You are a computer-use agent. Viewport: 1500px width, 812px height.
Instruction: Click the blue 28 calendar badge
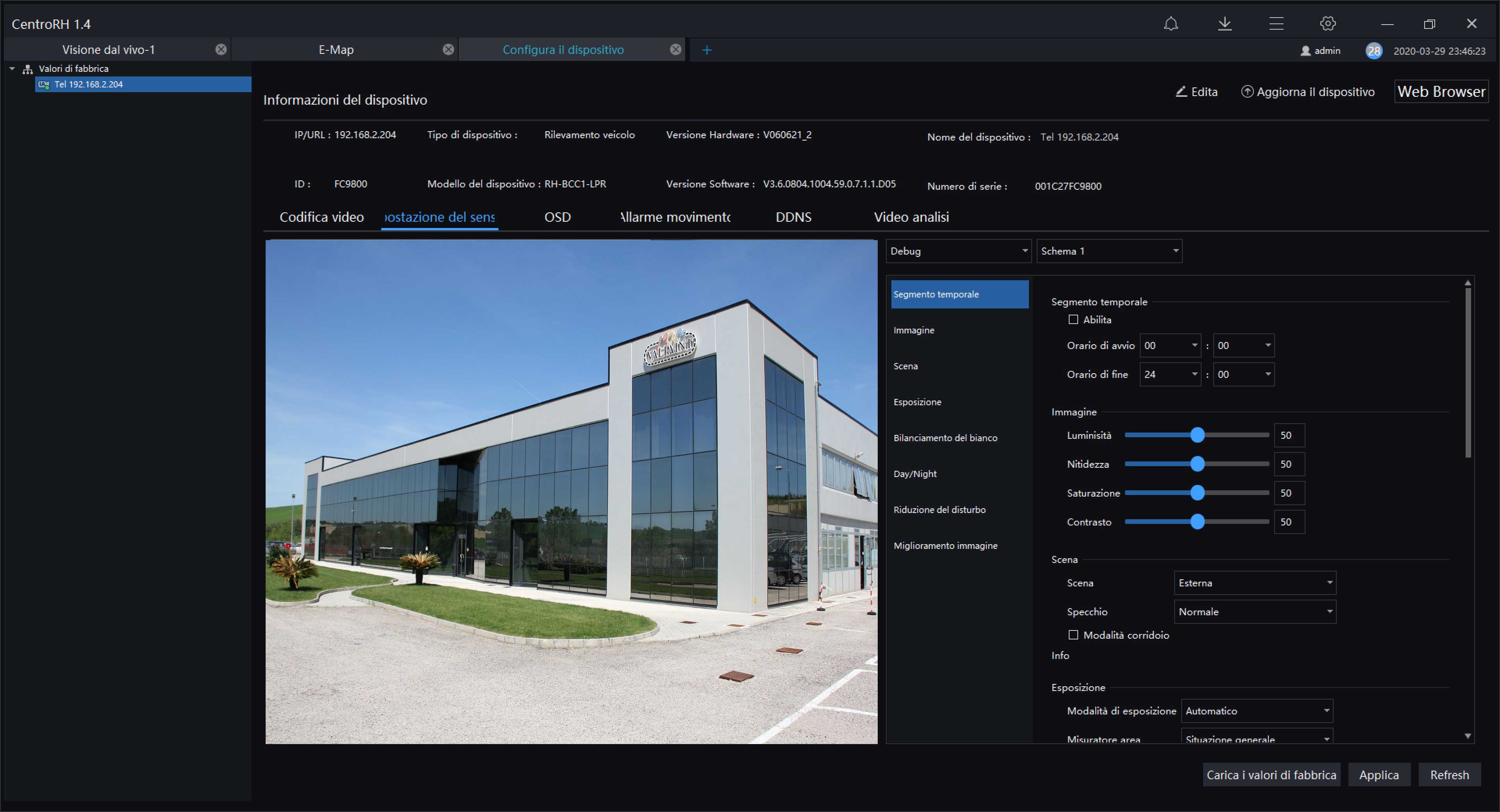[1374, 51]
